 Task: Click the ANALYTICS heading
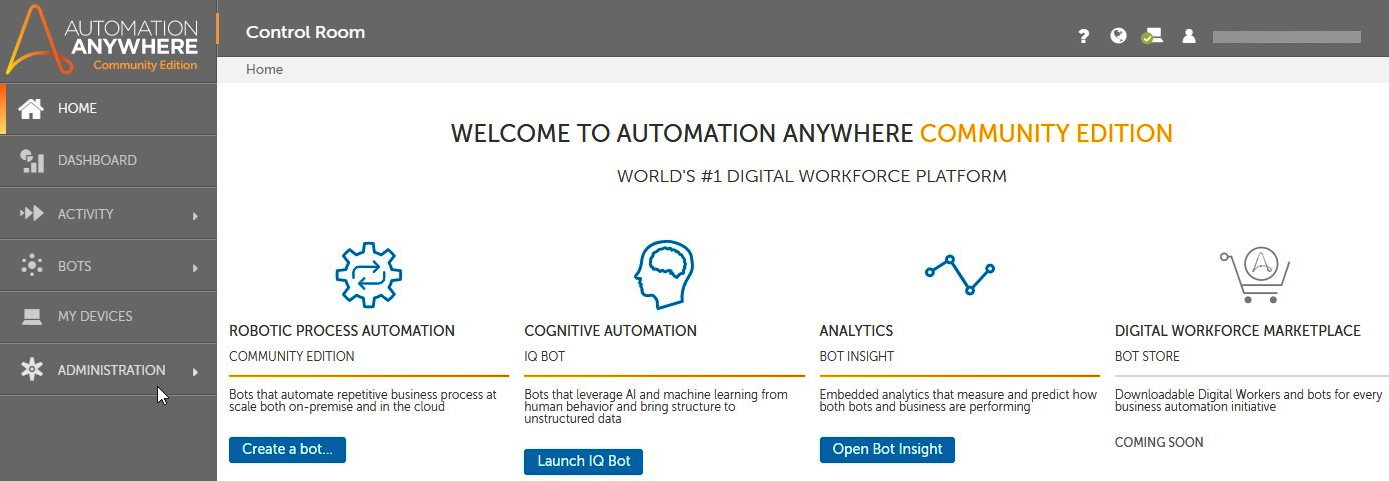coord(856,331)
